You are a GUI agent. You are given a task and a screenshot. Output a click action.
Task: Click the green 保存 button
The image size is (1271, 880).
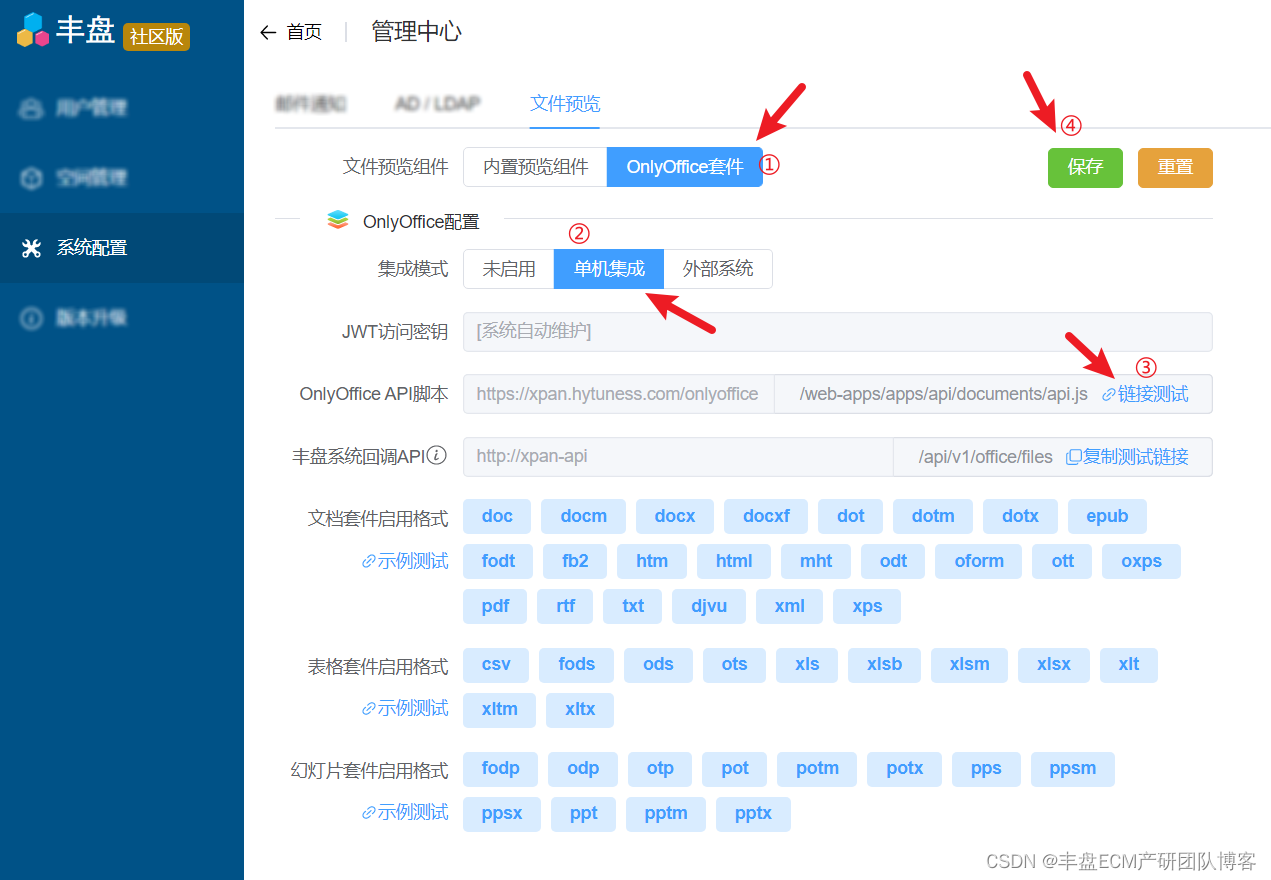tap(1085, 168)
